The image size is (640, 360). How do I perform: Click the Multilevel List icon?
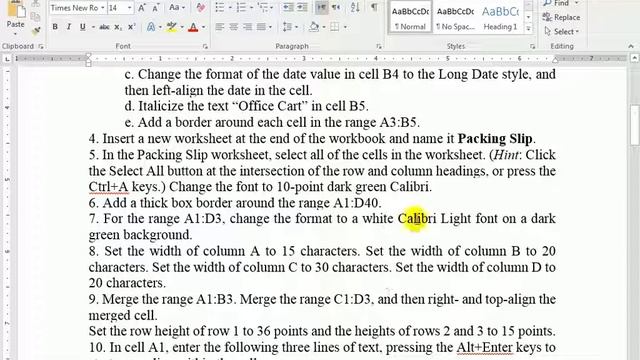(263, 8)
